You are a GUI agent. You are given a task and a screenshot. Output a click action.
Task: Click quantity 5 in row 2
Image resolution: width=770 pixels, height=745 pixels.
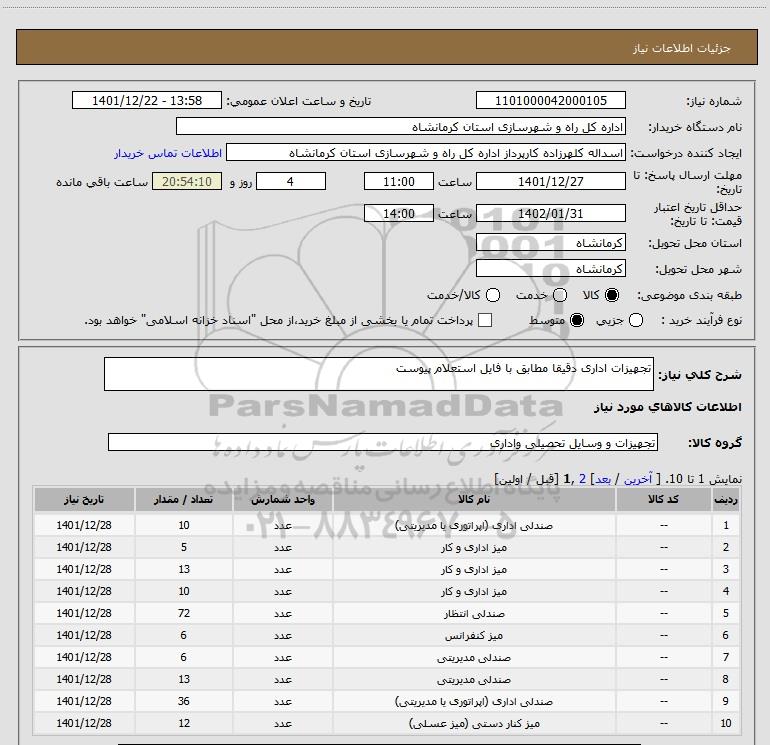184,547
